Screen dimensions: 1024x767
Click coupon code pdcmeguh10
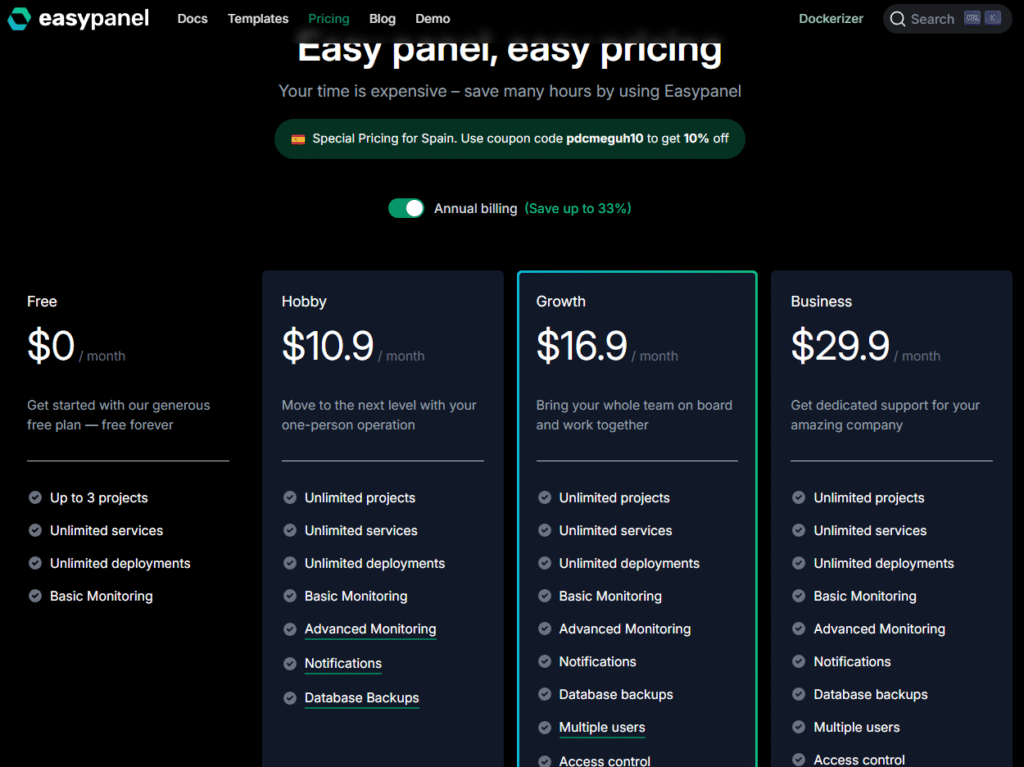(605, 139)
